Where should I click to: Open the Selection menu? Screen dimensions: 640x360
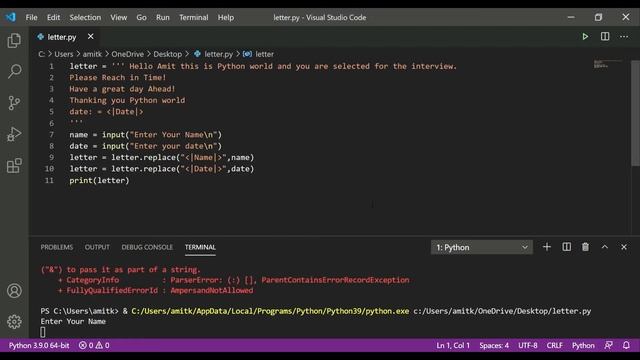click(x=85, y=18)
